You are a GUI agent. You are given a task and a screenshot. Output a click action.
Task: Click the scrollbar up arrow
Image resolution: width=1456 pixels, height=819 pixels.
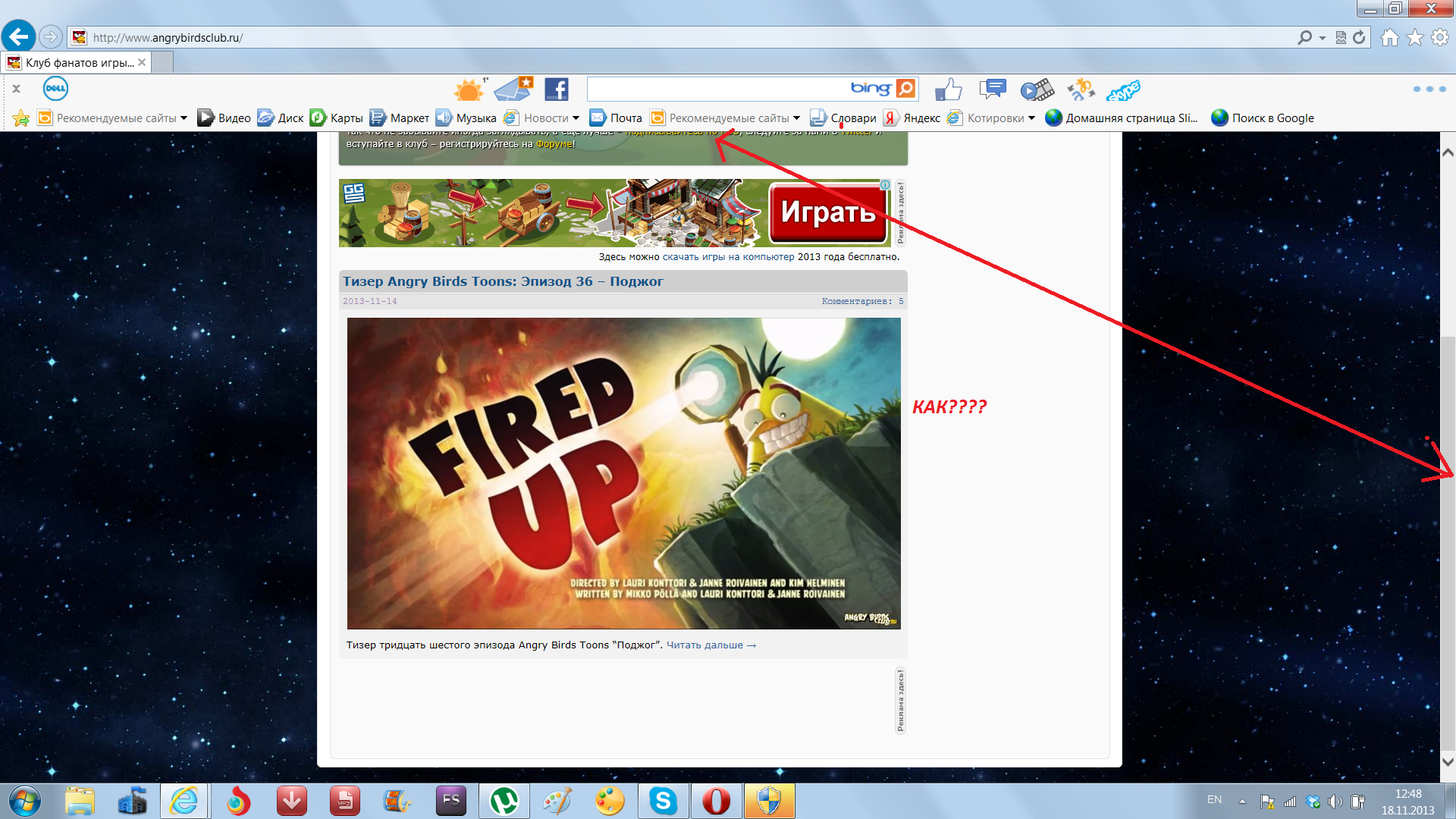1448,152
